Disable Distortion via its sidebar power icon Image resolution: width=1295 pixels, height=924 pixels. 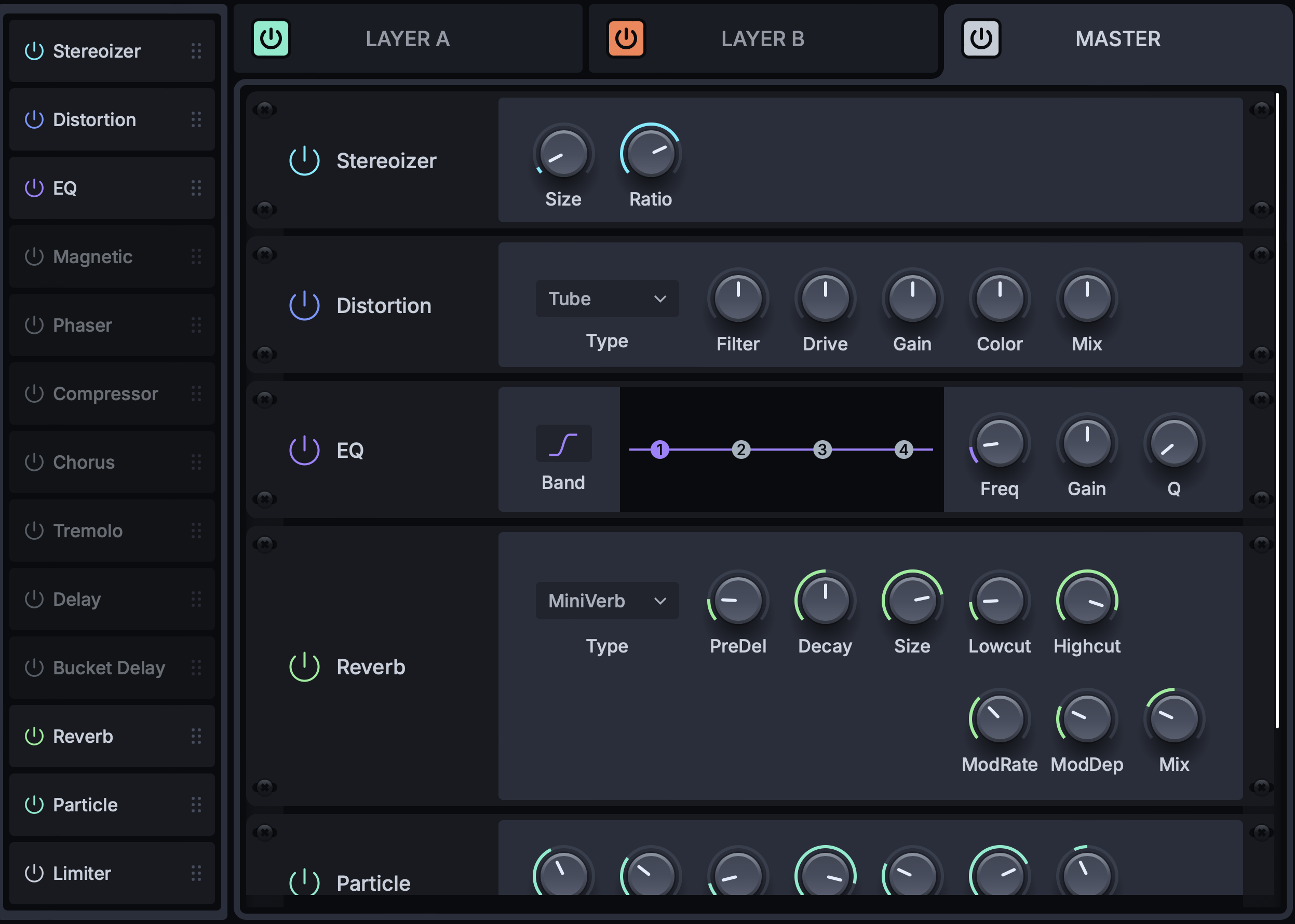tap(34, 119)
